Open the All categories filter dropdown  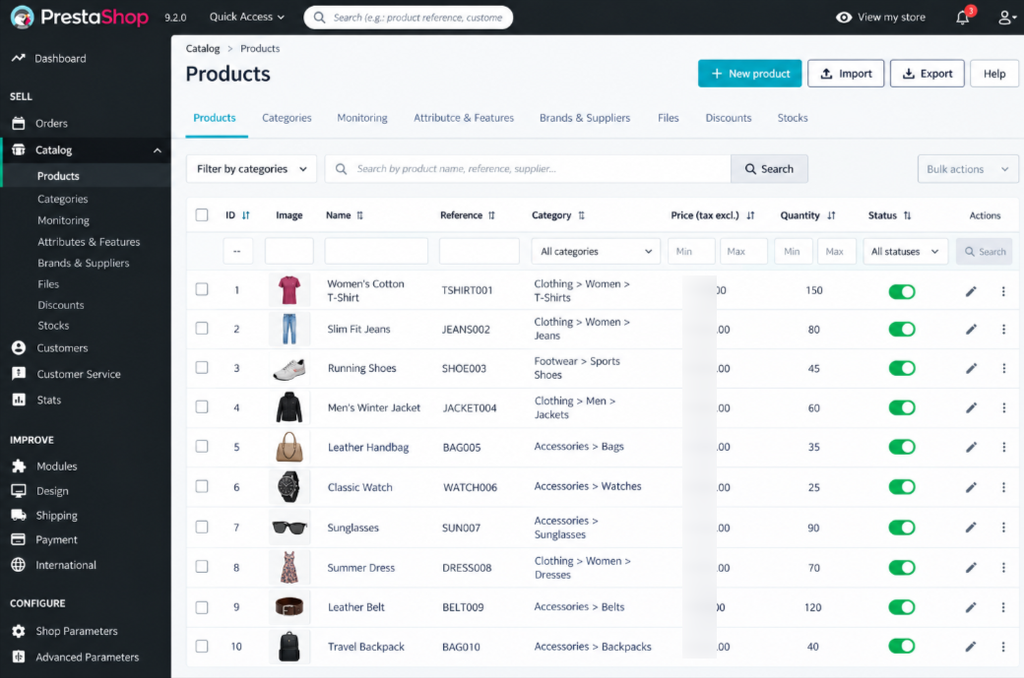click(x=596, y=251)
